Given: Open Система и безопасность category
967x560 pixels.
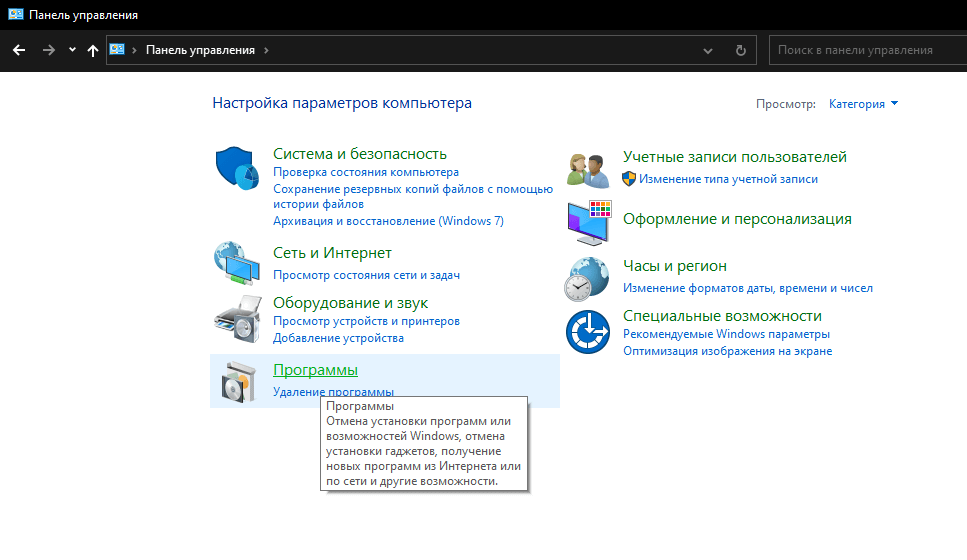Looking at the screenshot, I should [x=360, y=154].
